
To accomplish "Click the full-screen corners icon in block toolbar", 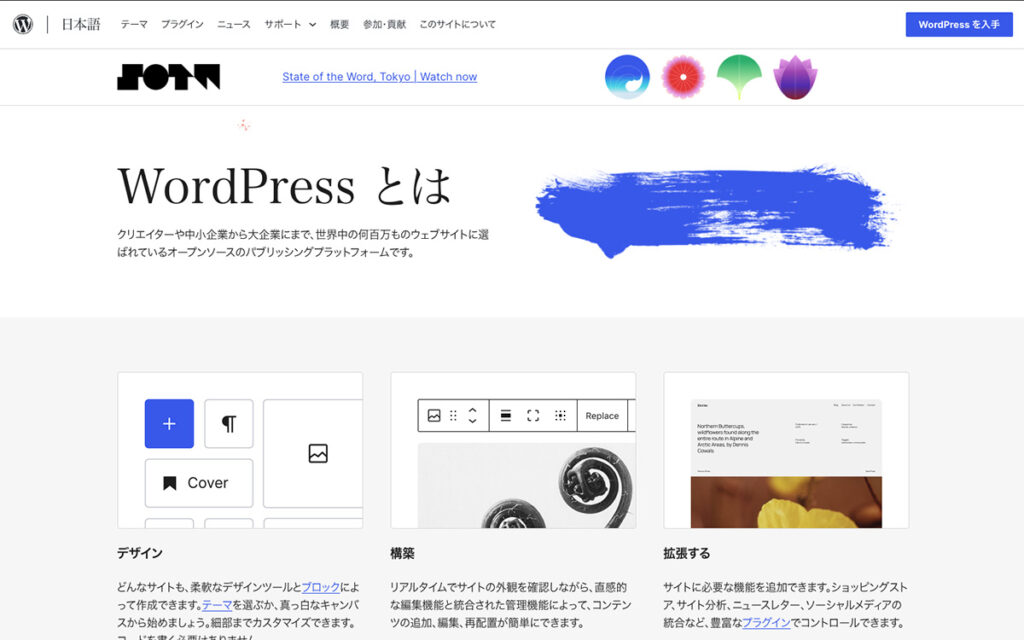I will pyautogui.click(x=533, y=415).
